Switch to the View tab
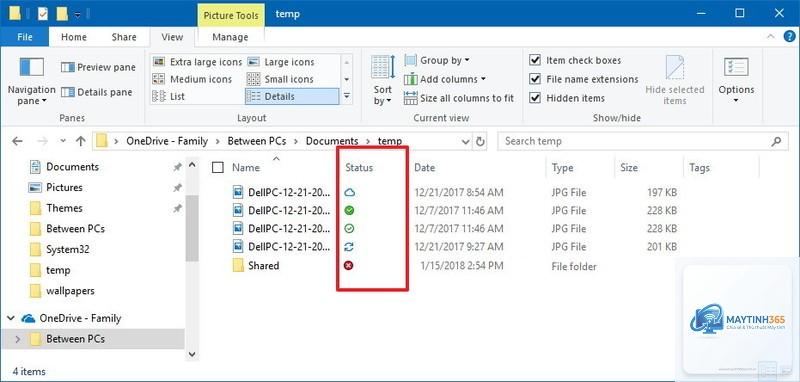The image size is (800, 382). [172, 37]
